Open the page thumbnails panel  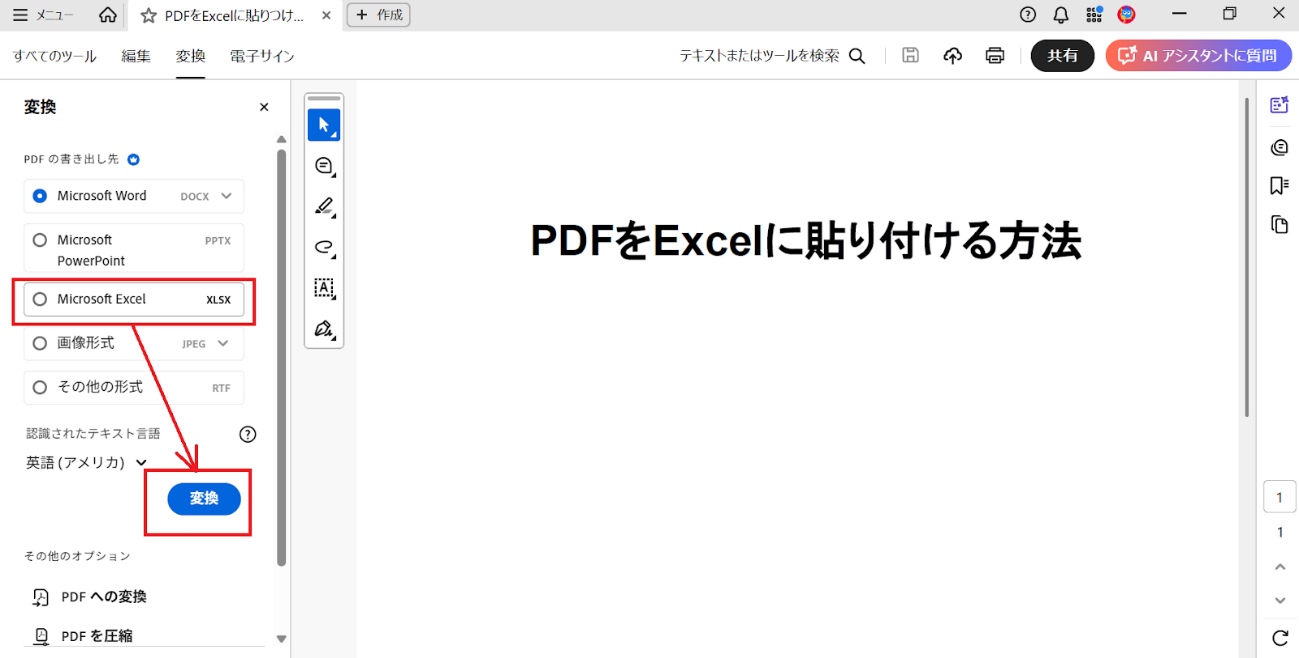[x=1279, y=224]
